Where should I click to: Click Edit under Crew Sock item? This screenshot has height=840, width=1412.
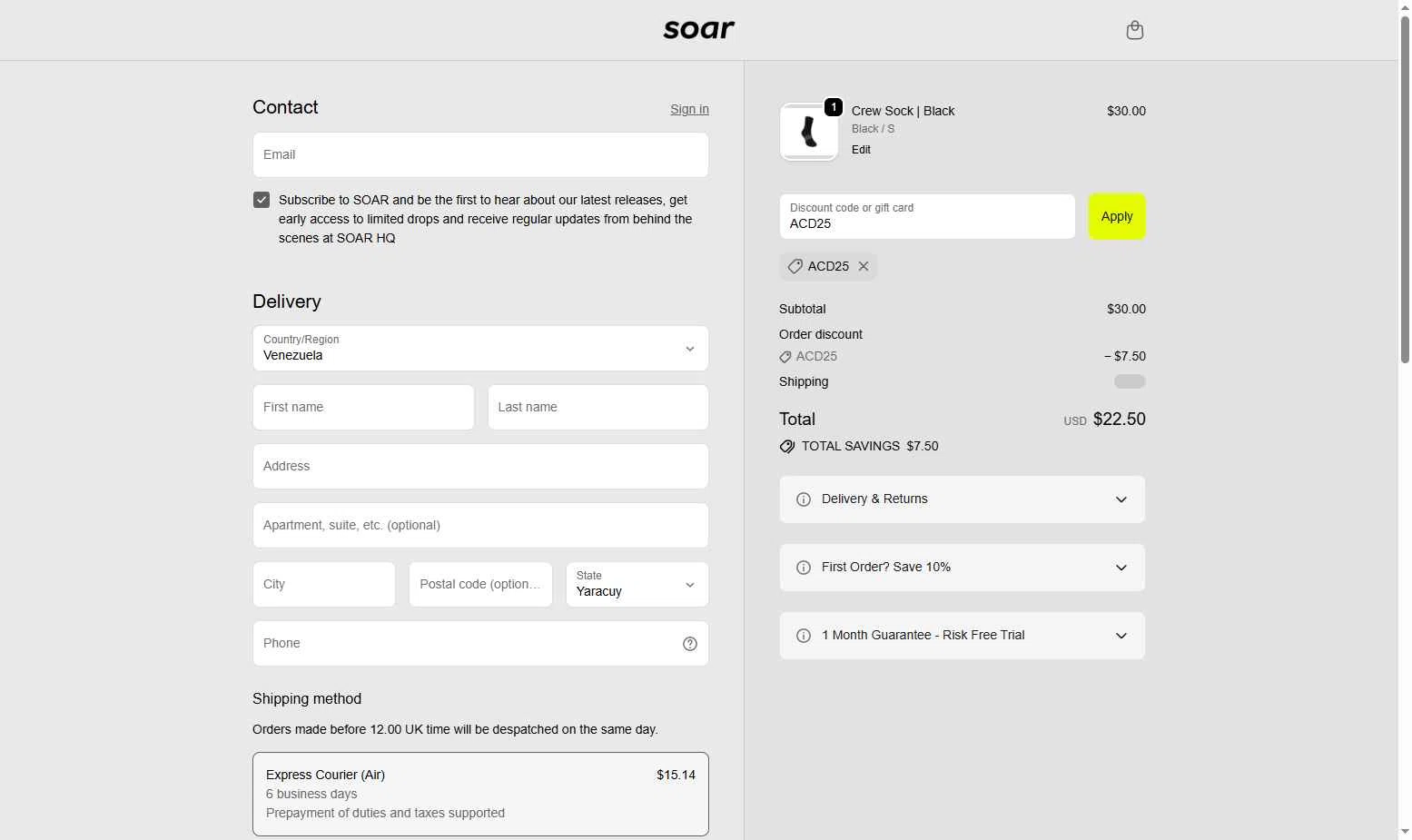coord(861,150)
